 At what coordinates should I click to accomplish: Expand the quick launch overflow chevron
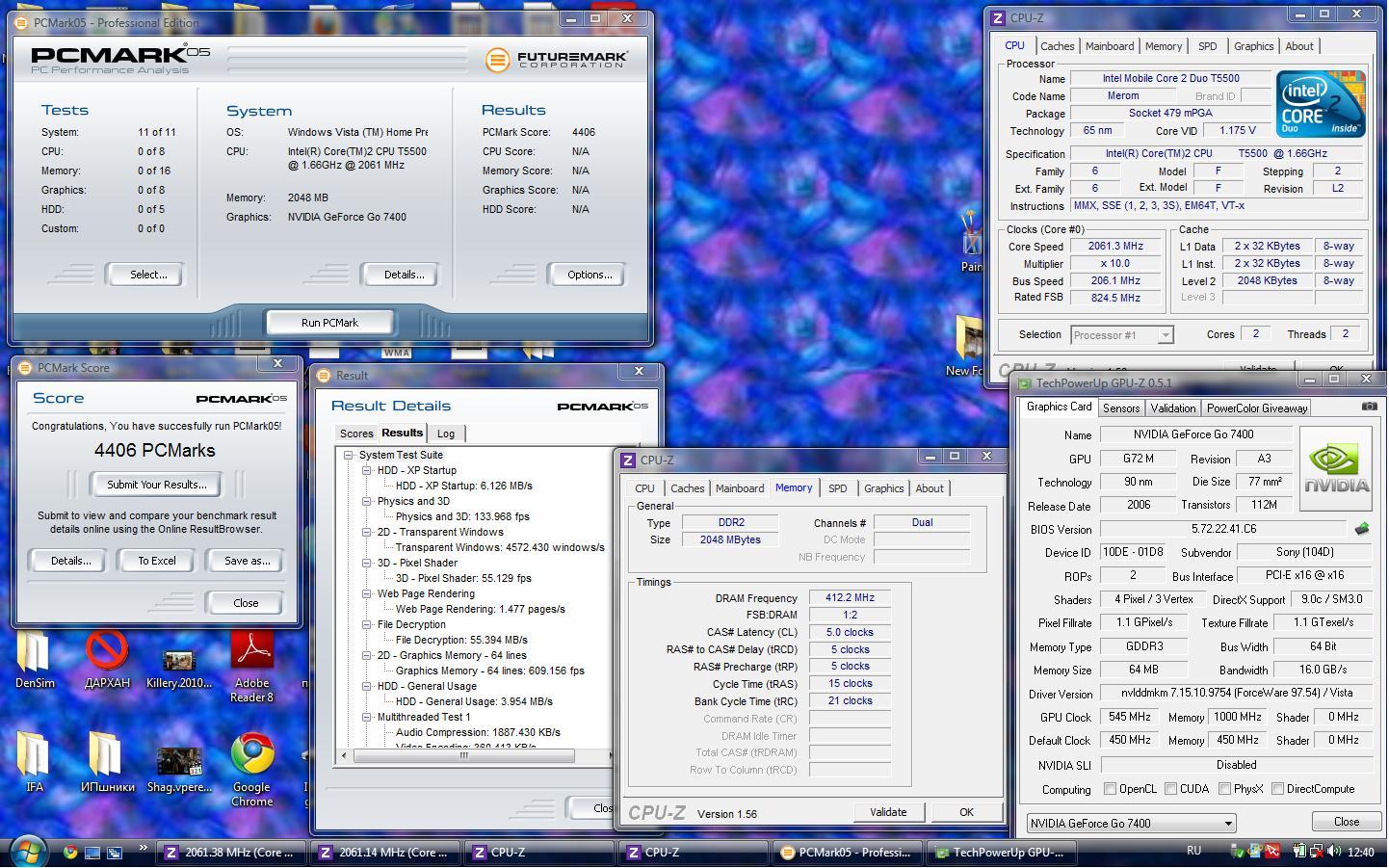tap(143, 848)
